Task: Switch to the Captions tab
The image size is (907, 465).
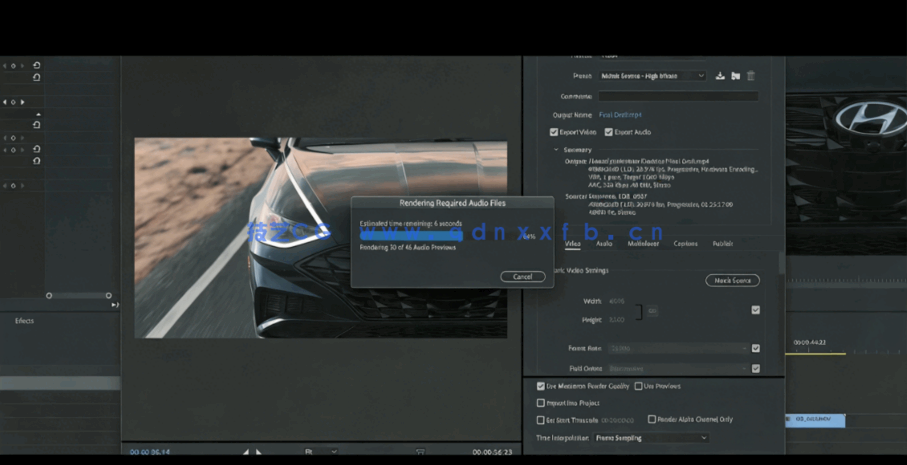Action: (685, 244)
